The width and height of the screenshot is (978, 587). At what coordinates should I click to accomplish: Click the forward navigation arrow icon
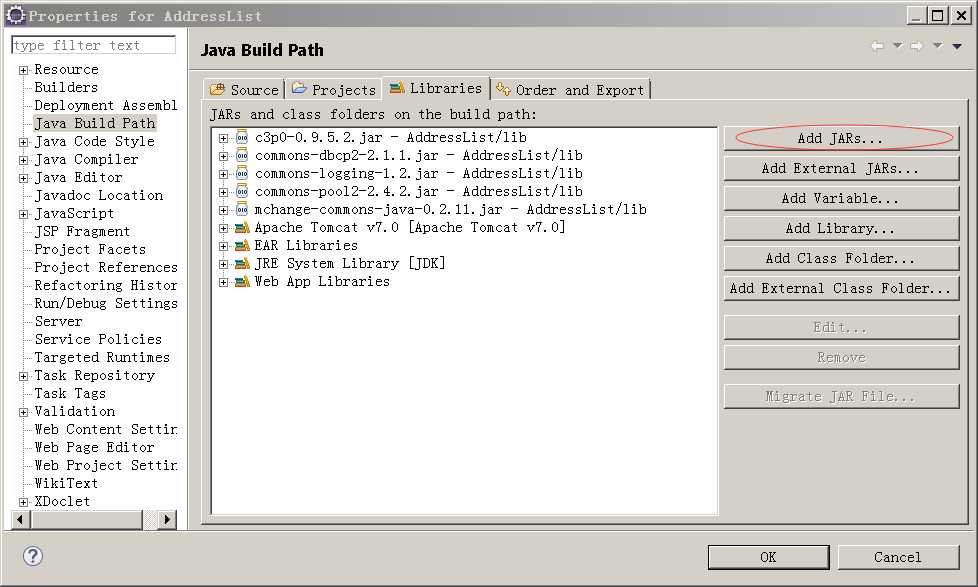coord(917,46)
